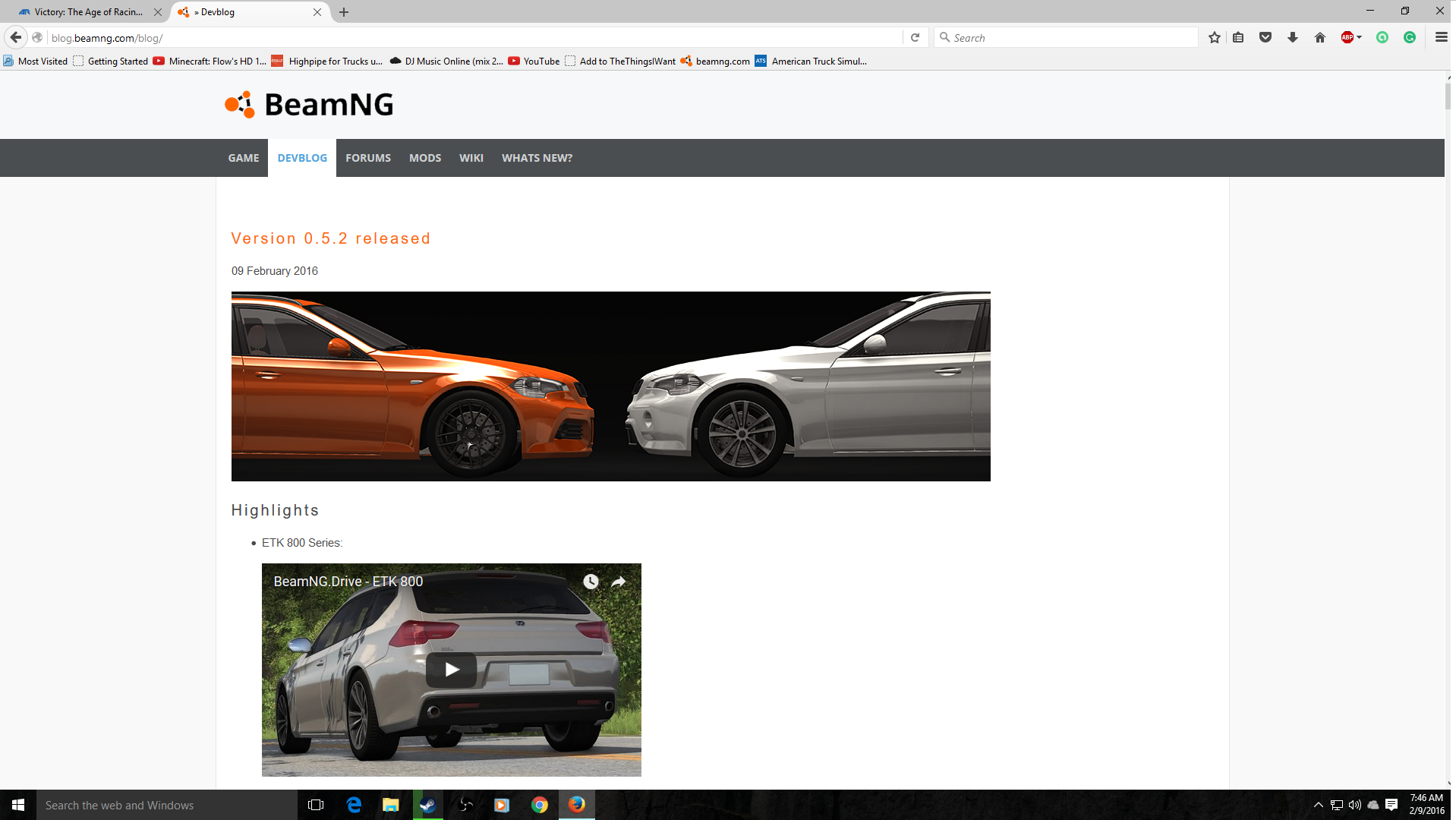Open the Getting Started bookmark
This screenshot has width=1456, height=820.
111,61
